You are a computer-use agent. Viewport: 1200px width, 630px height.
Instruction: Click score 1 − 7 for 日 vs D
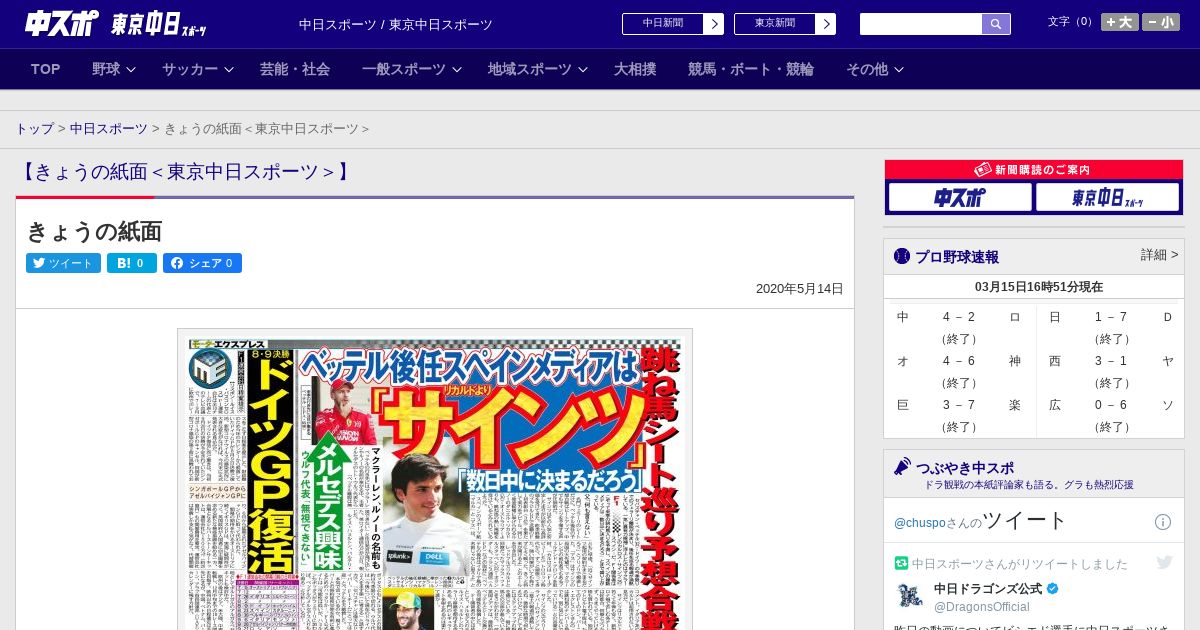click(x=1111, y=317)
